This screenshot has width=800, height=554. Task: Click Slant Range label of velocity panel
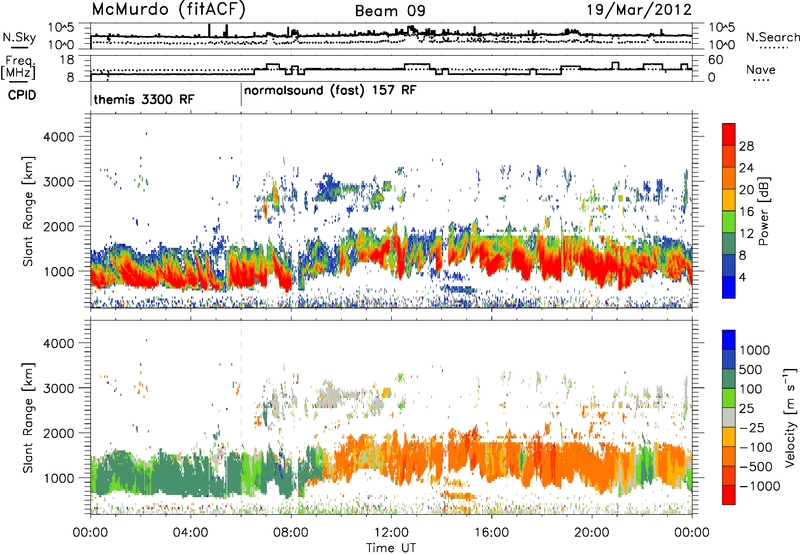tap(28, 418)
